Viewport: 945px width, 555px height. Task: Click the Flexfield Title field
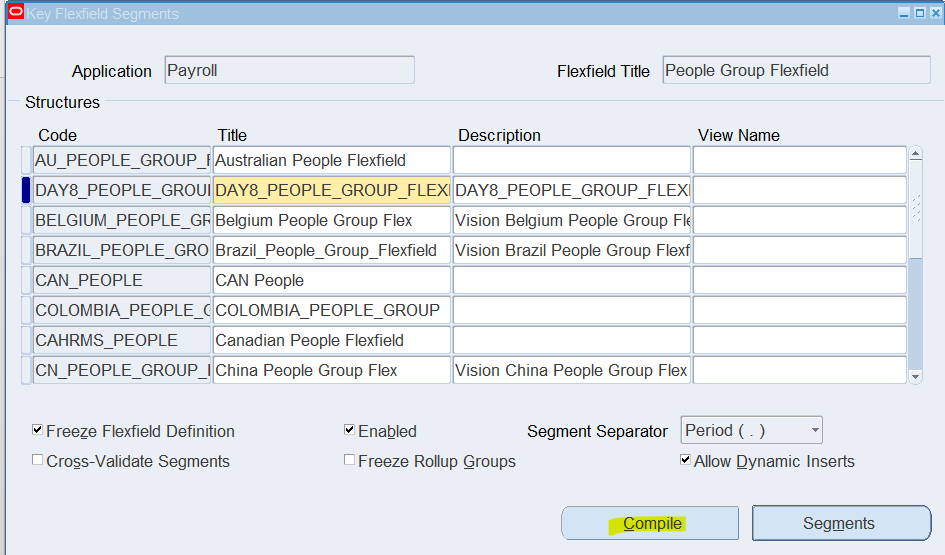coord(796,70)
